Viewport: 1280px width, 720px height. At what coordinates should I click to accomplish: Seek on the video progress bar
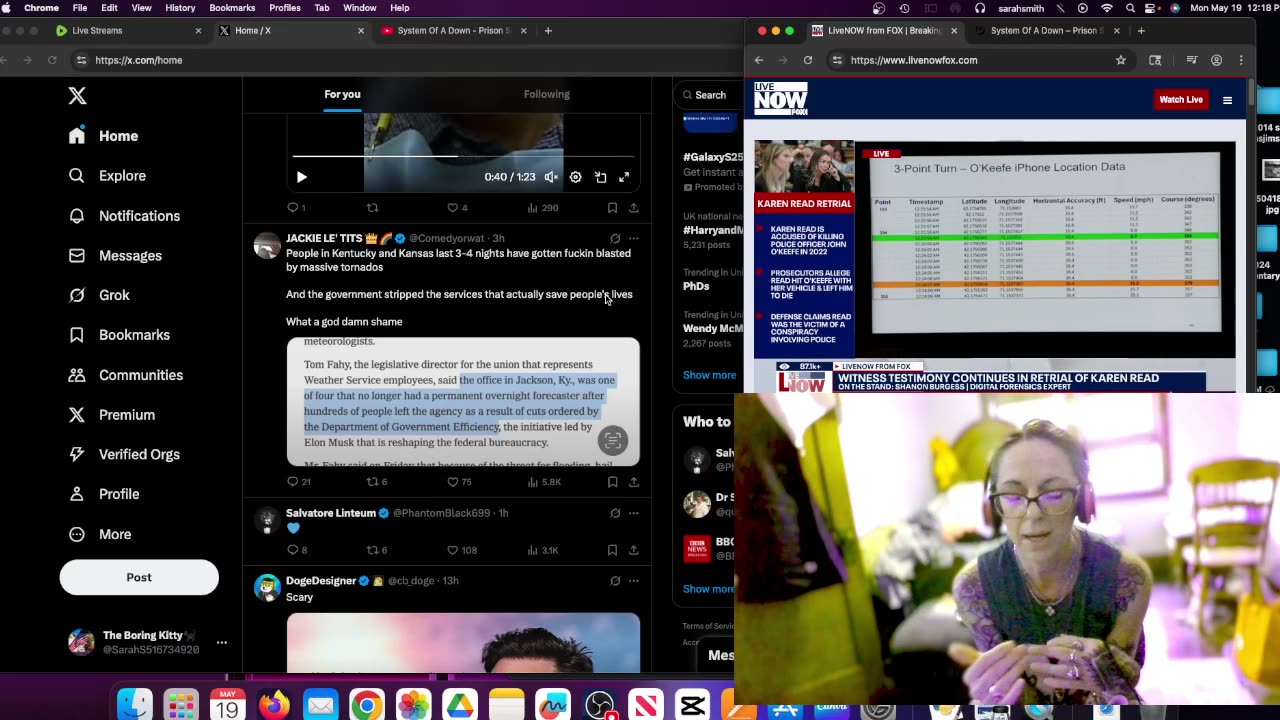[463, 156]
